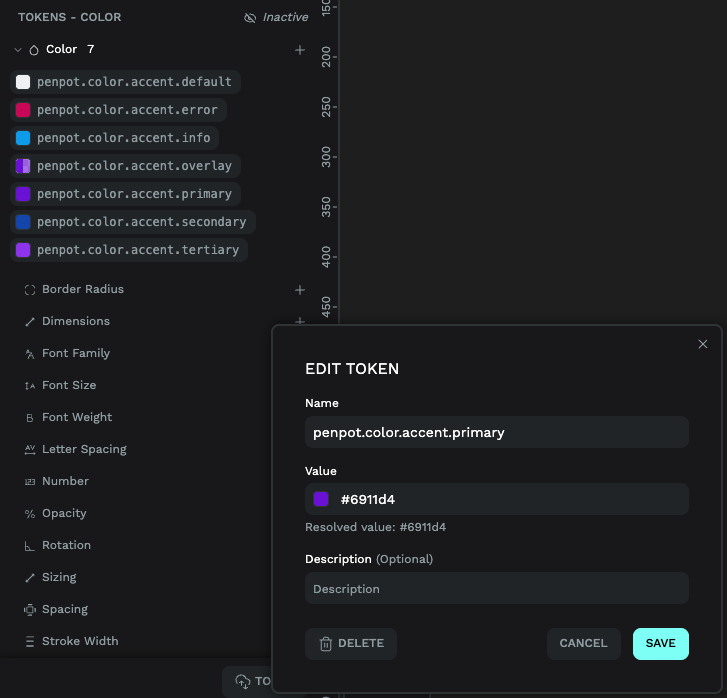Screen dimensions: 727x698
Task: Click the Border Radius token type icon
Action: (30, 290)
